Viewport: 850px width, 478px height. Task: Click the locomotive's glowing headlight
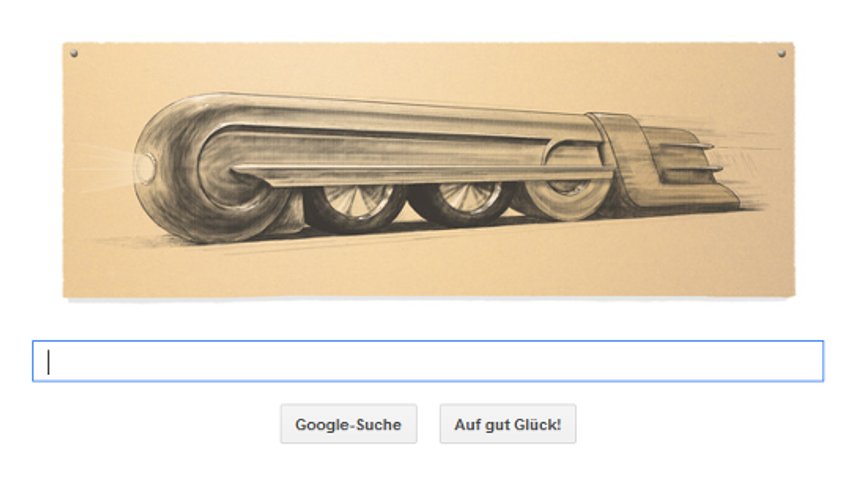click(145, 166)
